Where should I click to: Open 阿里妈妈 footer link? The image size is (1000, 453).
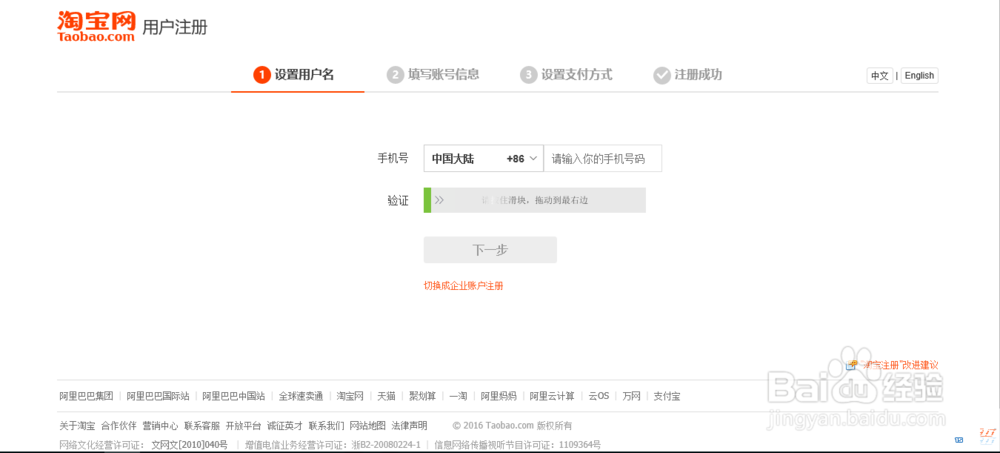pos(499,396)
